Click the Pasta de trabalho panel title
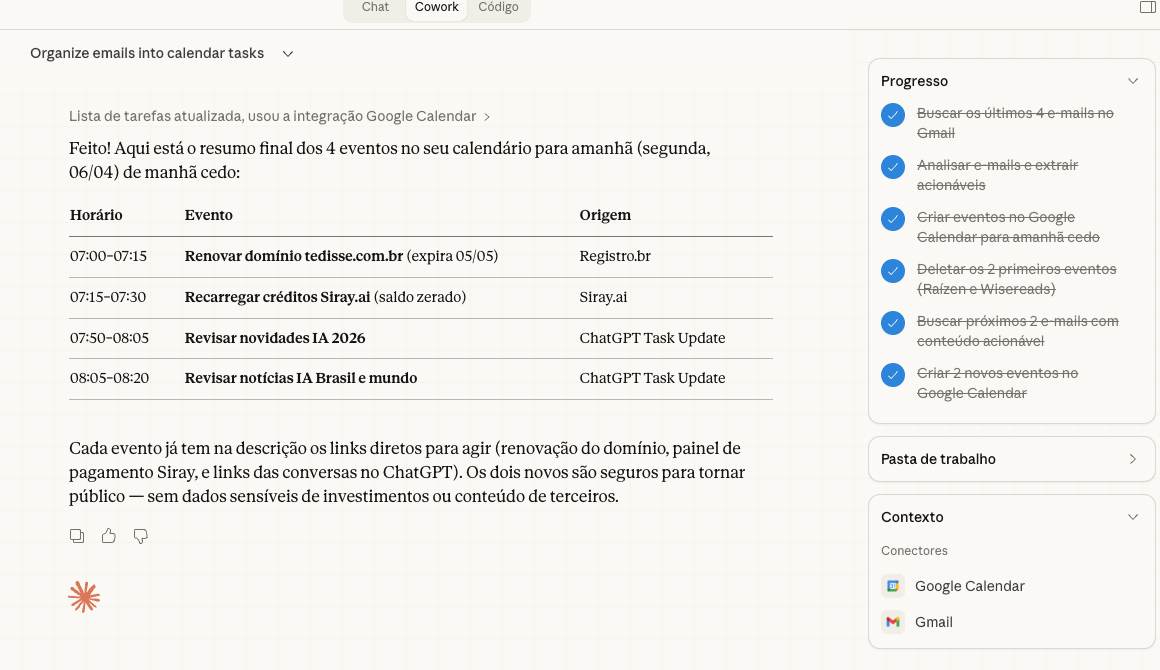Screen dimensions: 1160x670 coord(938,459)
